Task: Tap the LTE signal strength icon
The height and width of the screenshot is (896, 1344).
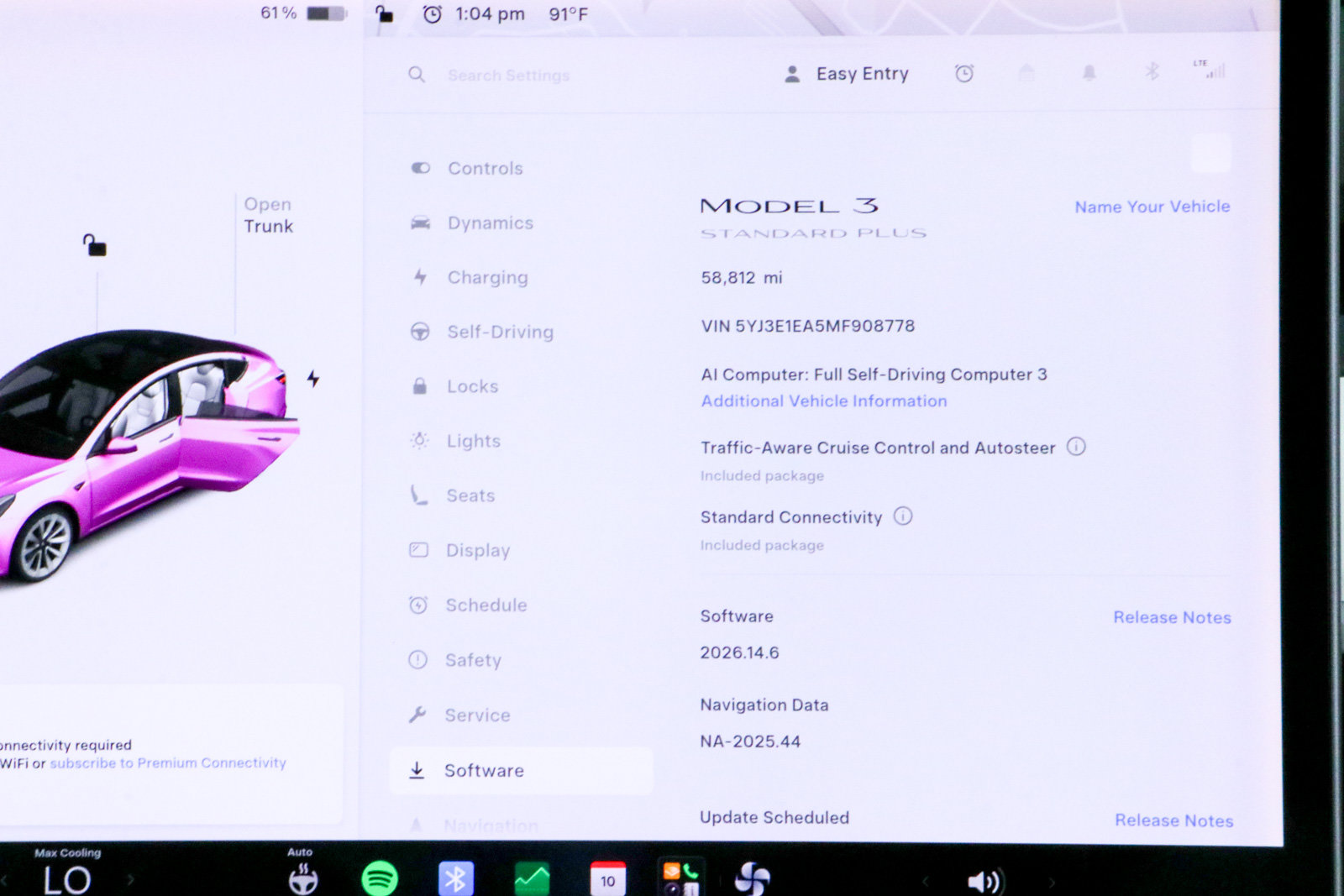Action: 1210,70
